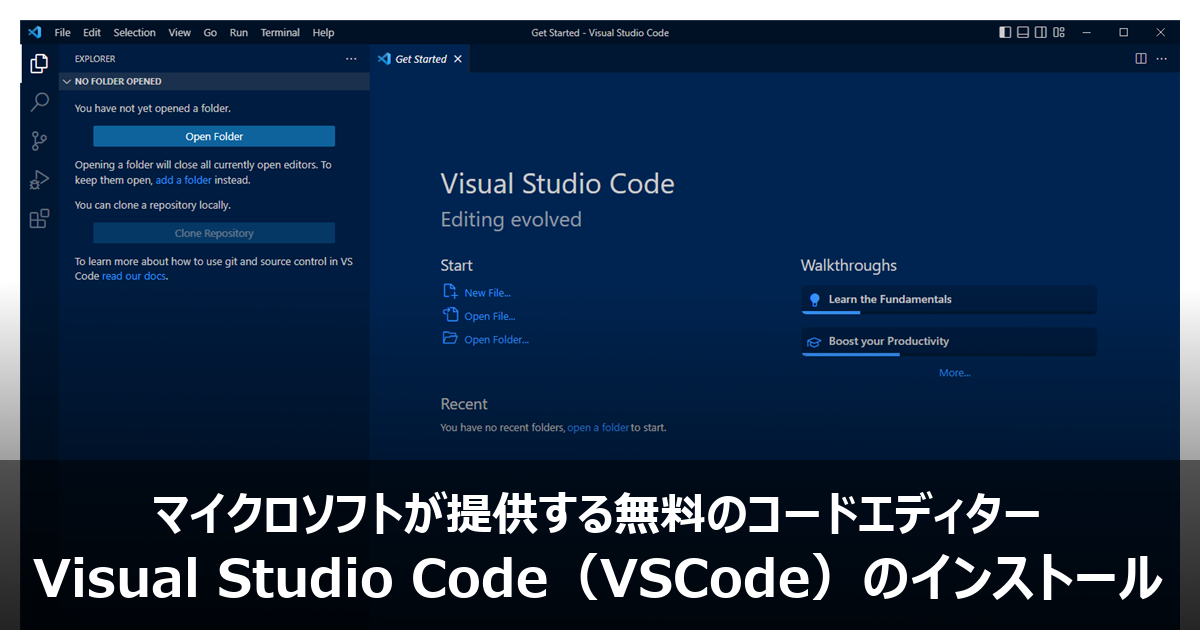Screen dimensions: 1200x630
Task: Open the Customize Layout icon
Action: (1059, 32)
